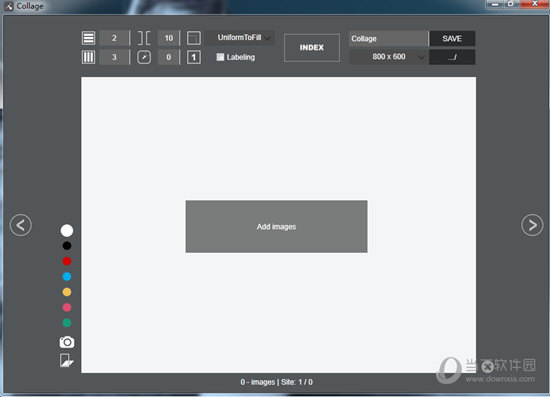
Task: Click the rounded corner radius icon
Action: click(144, 57)
